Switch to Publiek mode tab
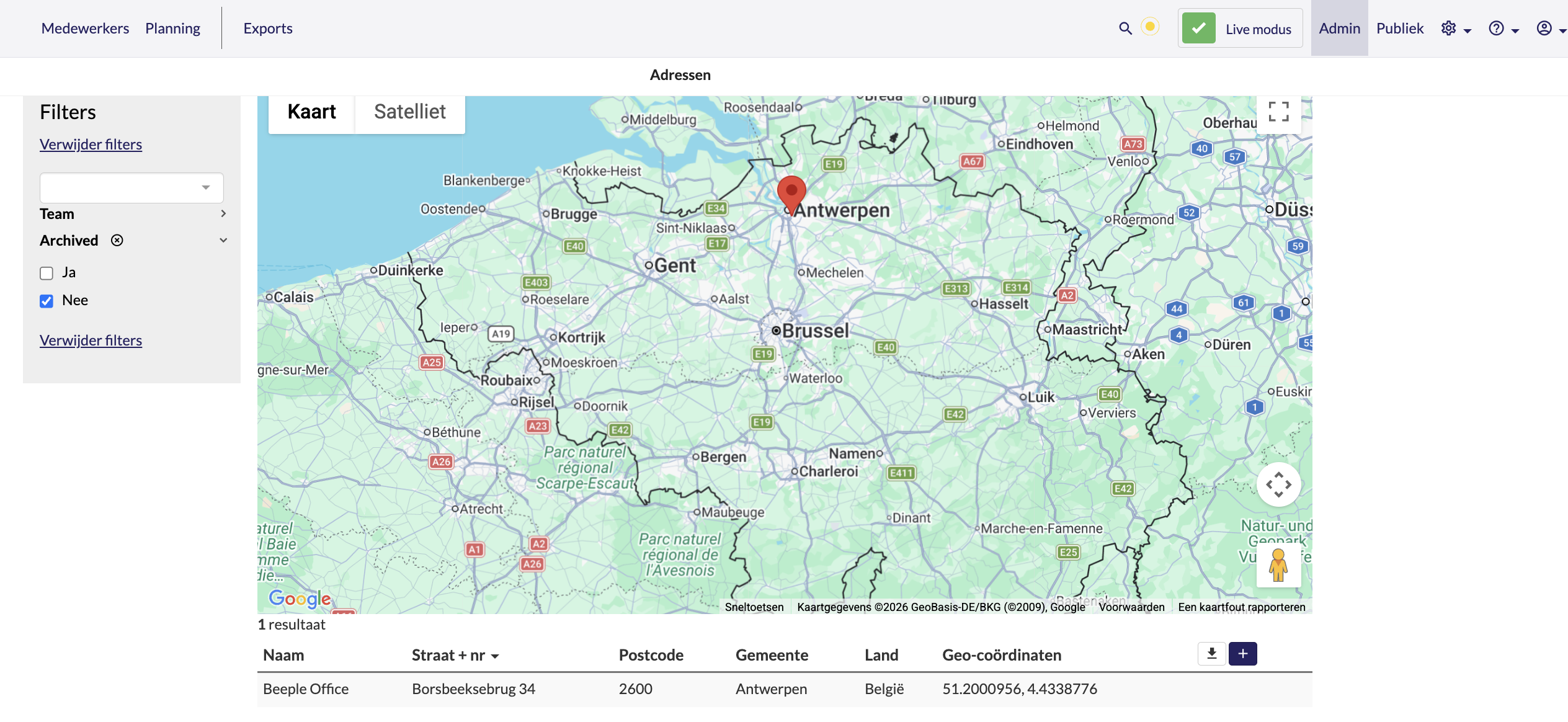Screen dimensions: 1568x722 click(x=1400, y=29)
